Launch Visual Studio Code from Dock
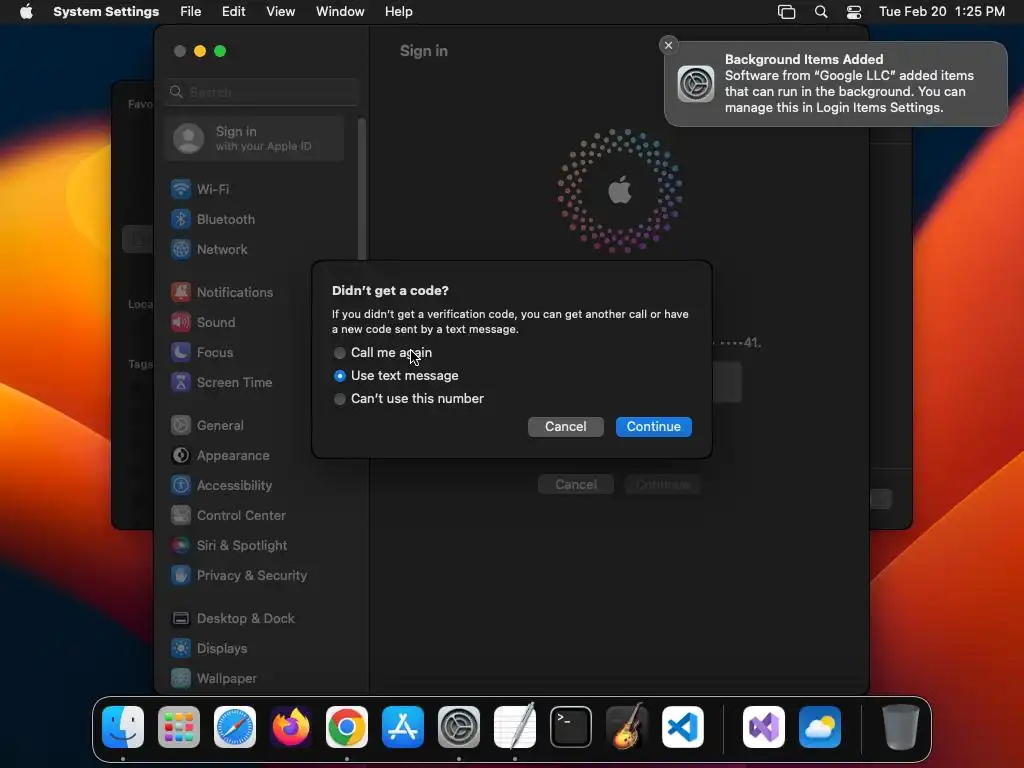 point(682,727)
